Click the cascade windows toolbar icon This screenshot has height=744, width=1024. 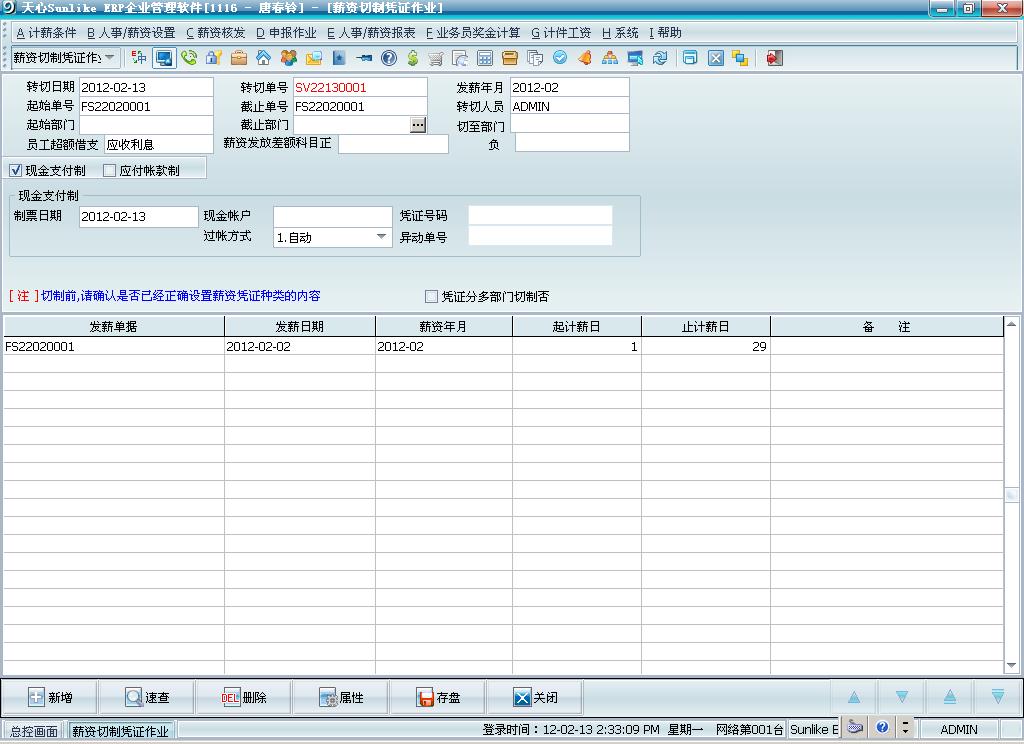(740, 57)
